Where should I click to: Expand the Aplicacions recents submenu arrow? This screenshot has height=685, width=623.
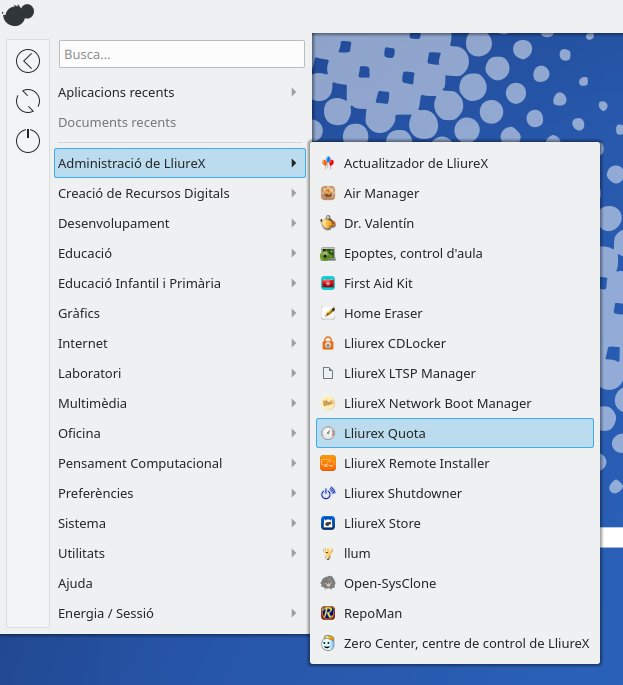click(293, 92)
